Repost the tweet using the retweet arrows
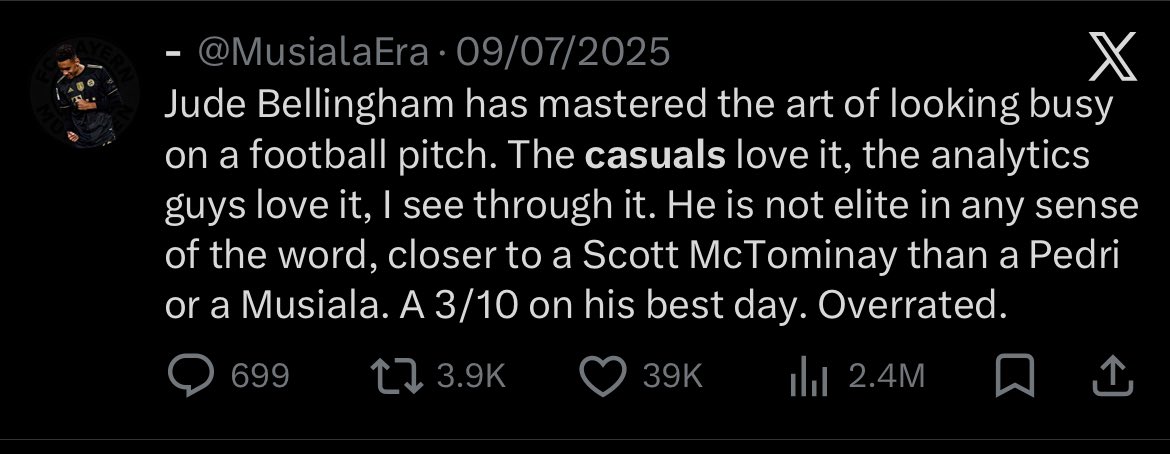Screen dimensions: 1170x454 coord(398,376)
